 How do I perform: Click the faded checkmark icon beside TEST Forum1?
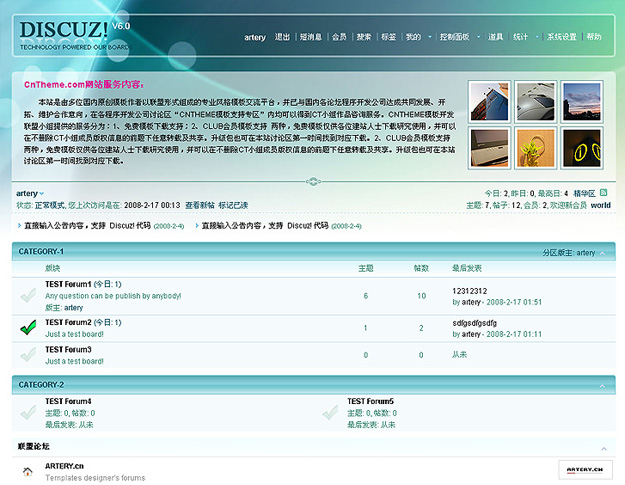(x=28, y=296)
